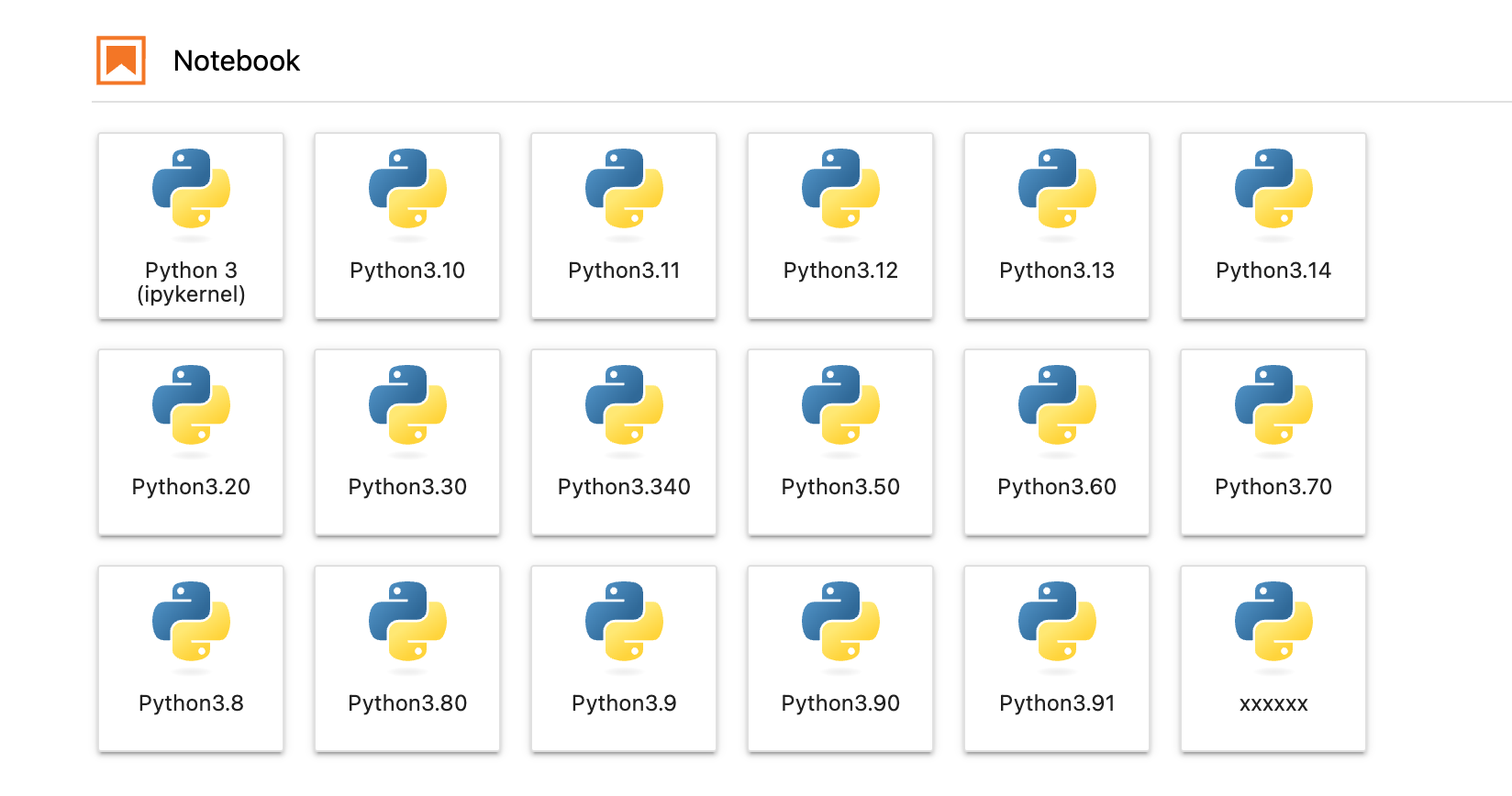The width and height of the screenshot is (1512, 796).
Task: Open a Python3.8 notebook
Action: 191,658
